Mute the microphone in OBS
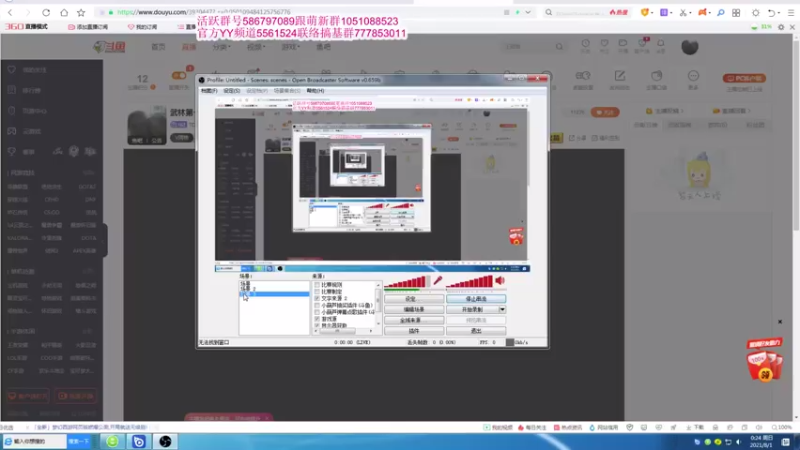 click(438, 281)
